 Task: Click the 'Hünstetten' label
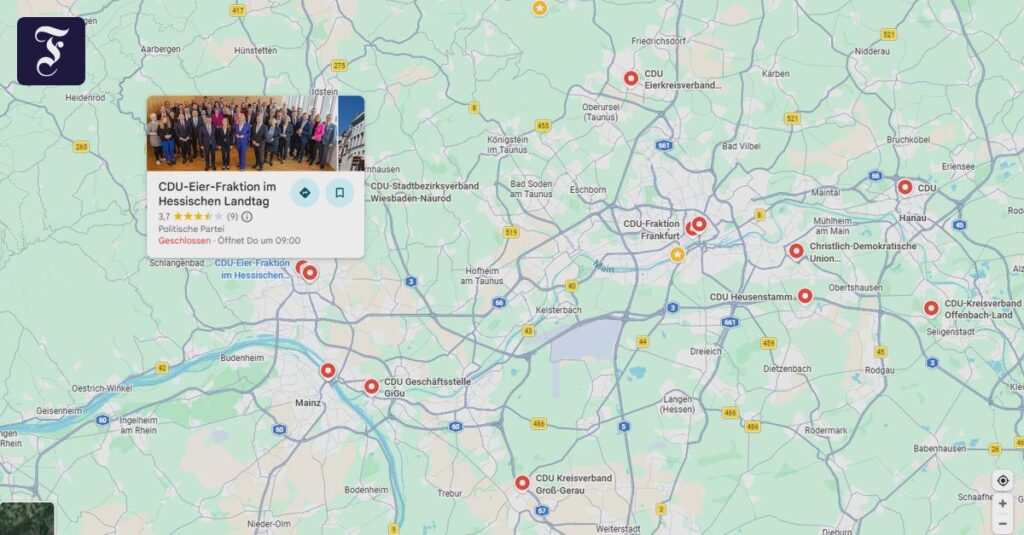click(255, 50)
